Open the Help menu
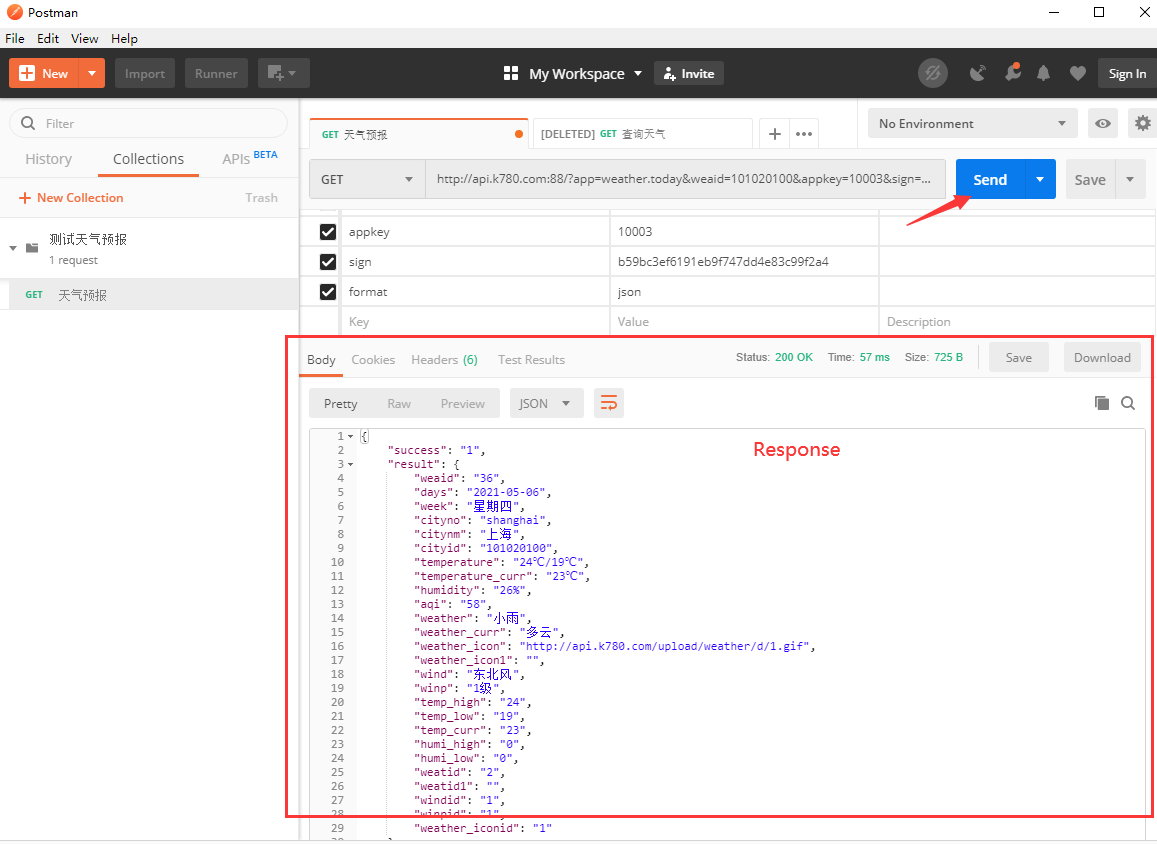This screenshot has height=844, width=1157. coord(125,38)
